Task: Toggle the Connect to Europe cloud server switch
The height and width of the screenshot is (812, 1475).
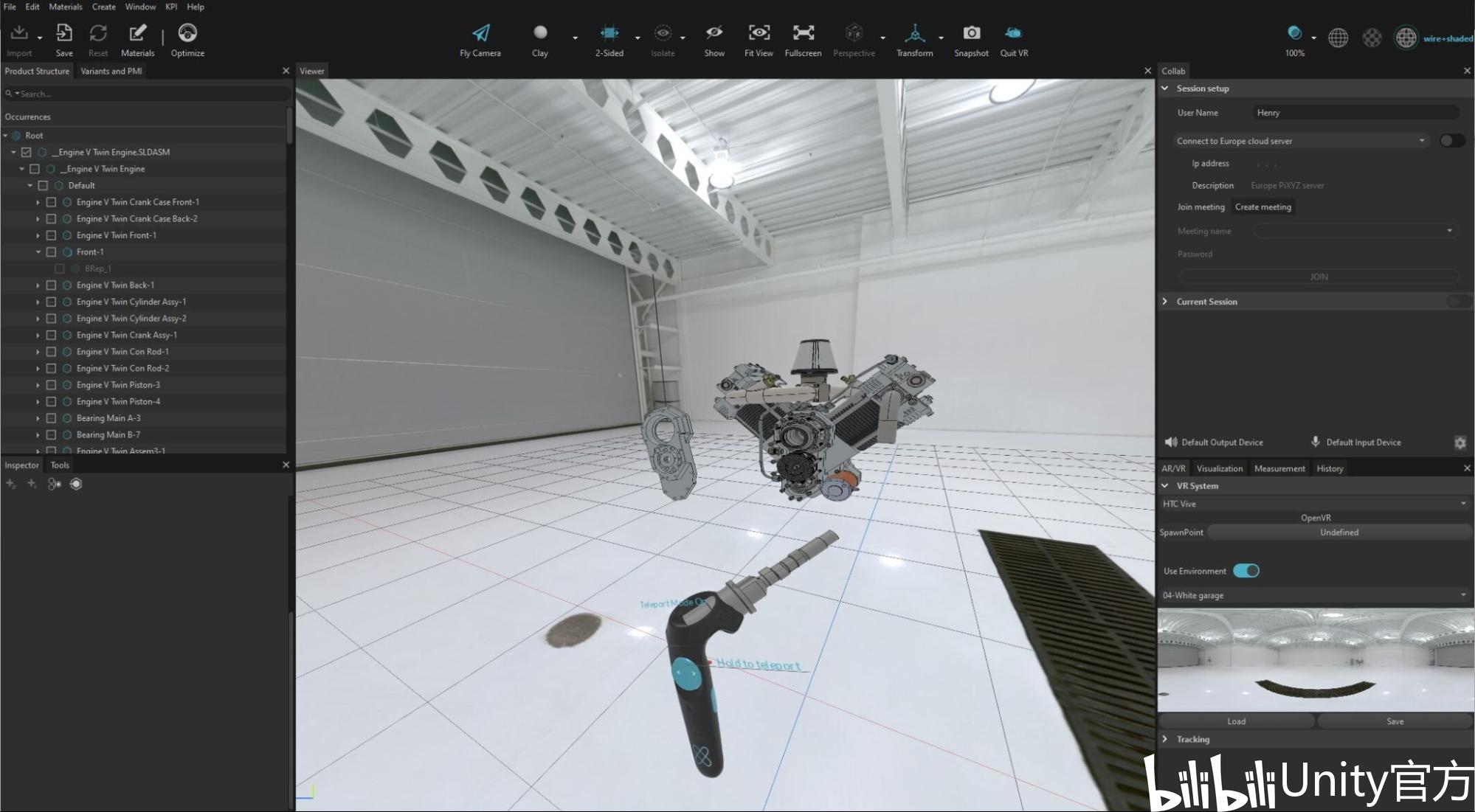Action: (1452, 141)
